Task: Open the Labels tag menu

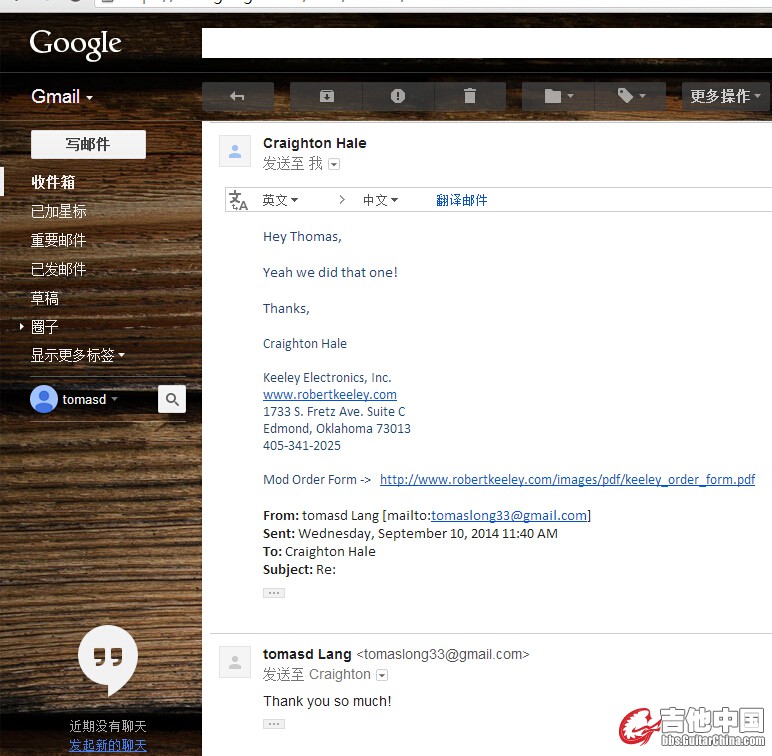Action: pos(630,96)
